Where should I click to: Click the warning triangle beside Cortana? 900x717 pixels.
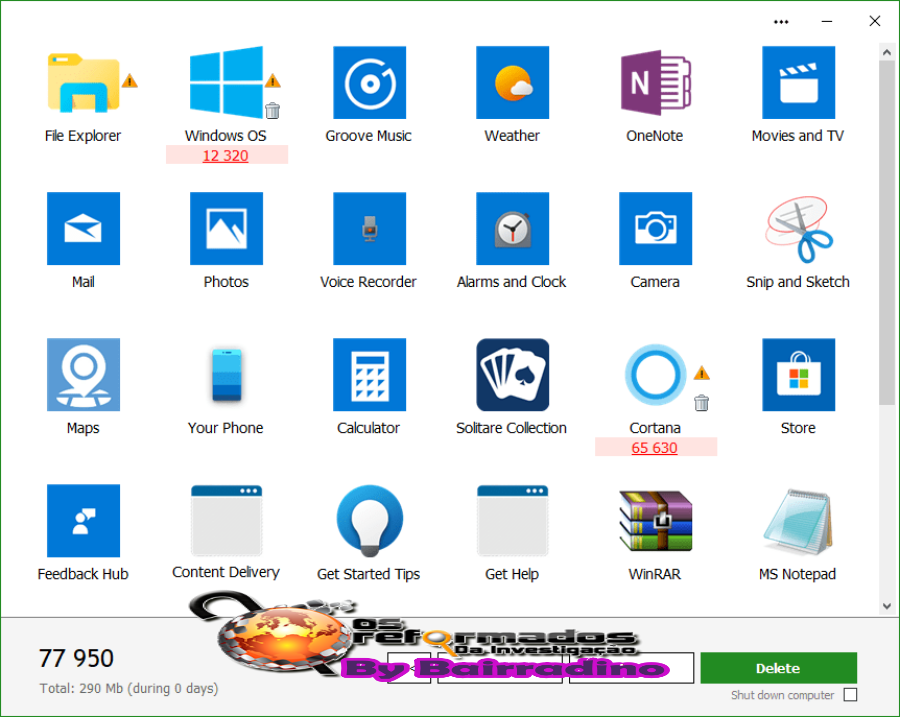[x=701, y=373]
